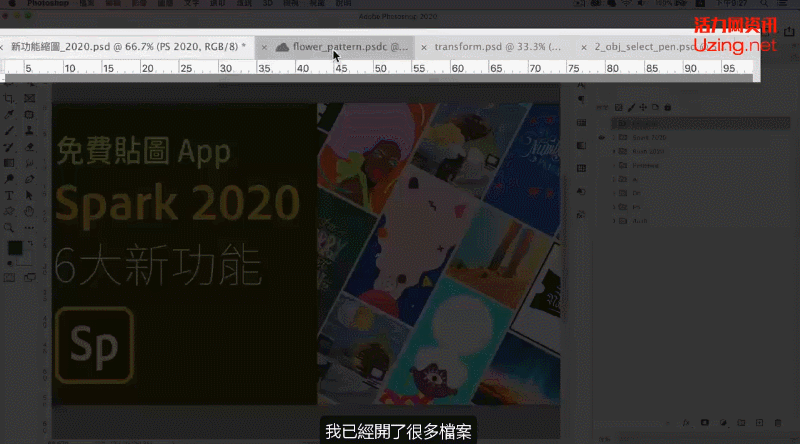Expand the Audi layer group
Image resolution: width=800 pixels, height=444 pixels.
[614, 221]
